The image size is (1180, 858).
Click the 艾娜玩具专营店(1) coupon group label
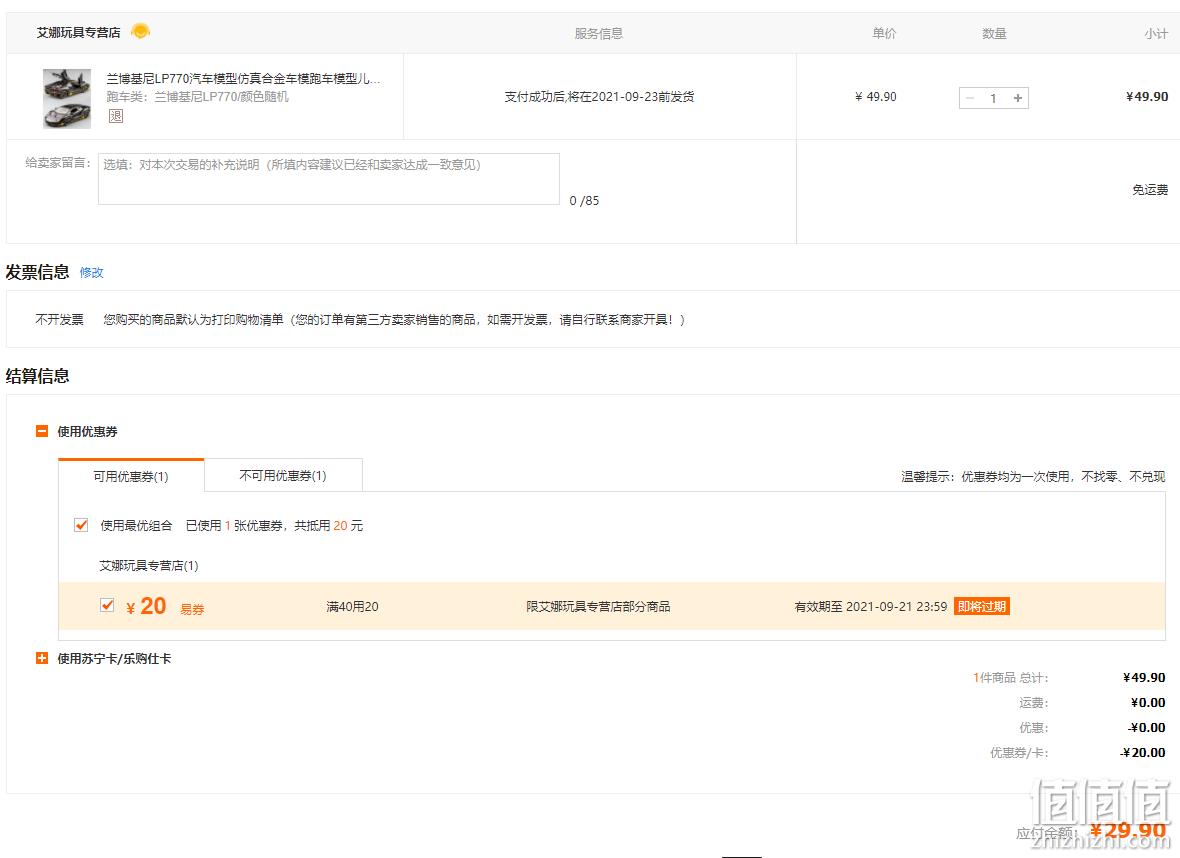pos(149,565)
